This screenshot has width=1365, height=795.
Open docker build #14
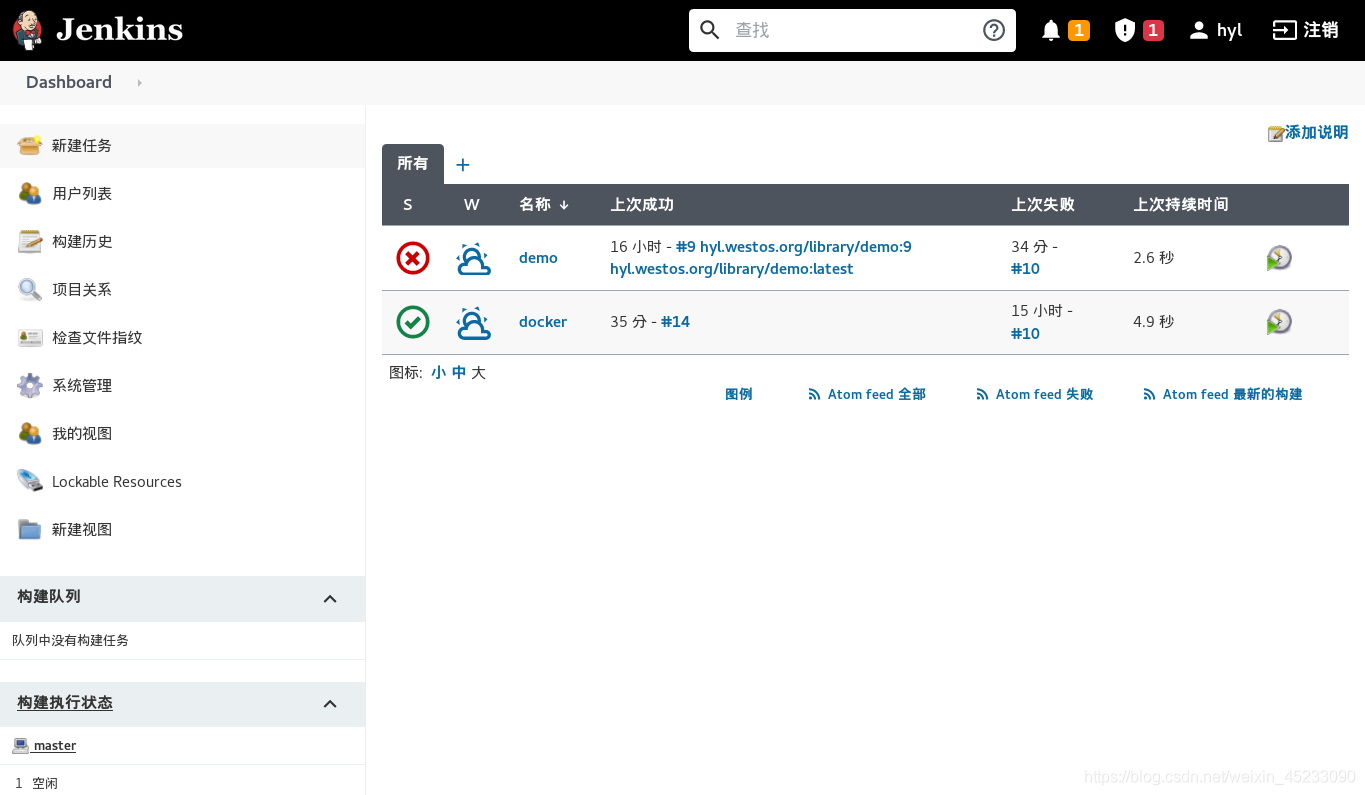(675, 322)
